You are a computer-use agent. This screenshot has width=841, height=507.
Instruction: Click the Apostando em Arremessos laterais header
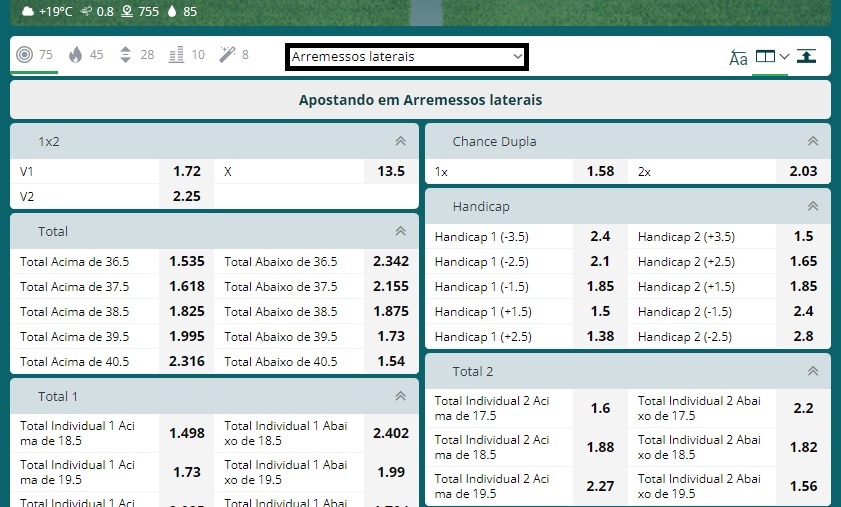point(420,100)
